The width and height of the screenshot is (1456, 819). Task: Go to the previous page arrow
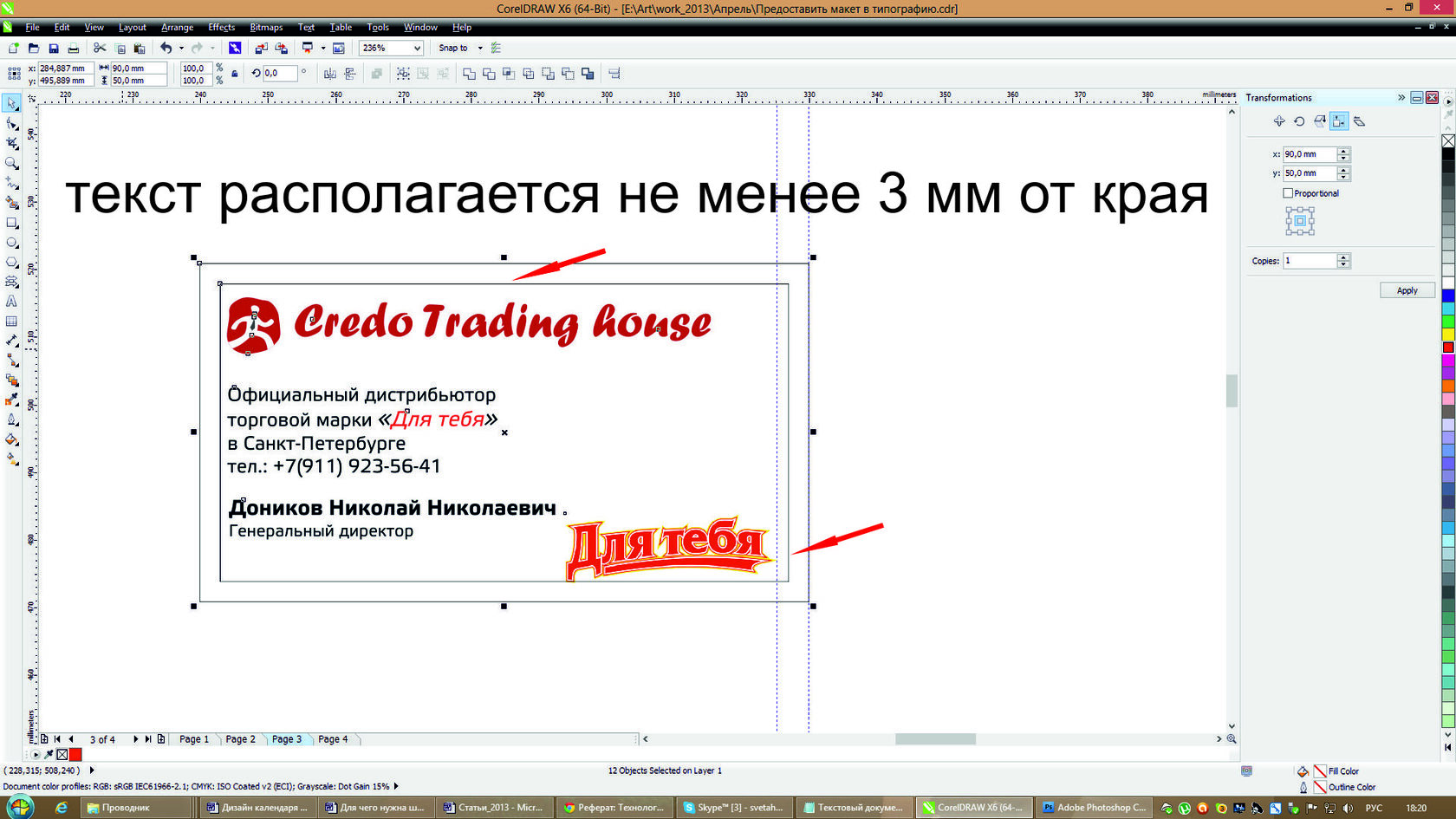pyautogui.click(x=71, y=739)
